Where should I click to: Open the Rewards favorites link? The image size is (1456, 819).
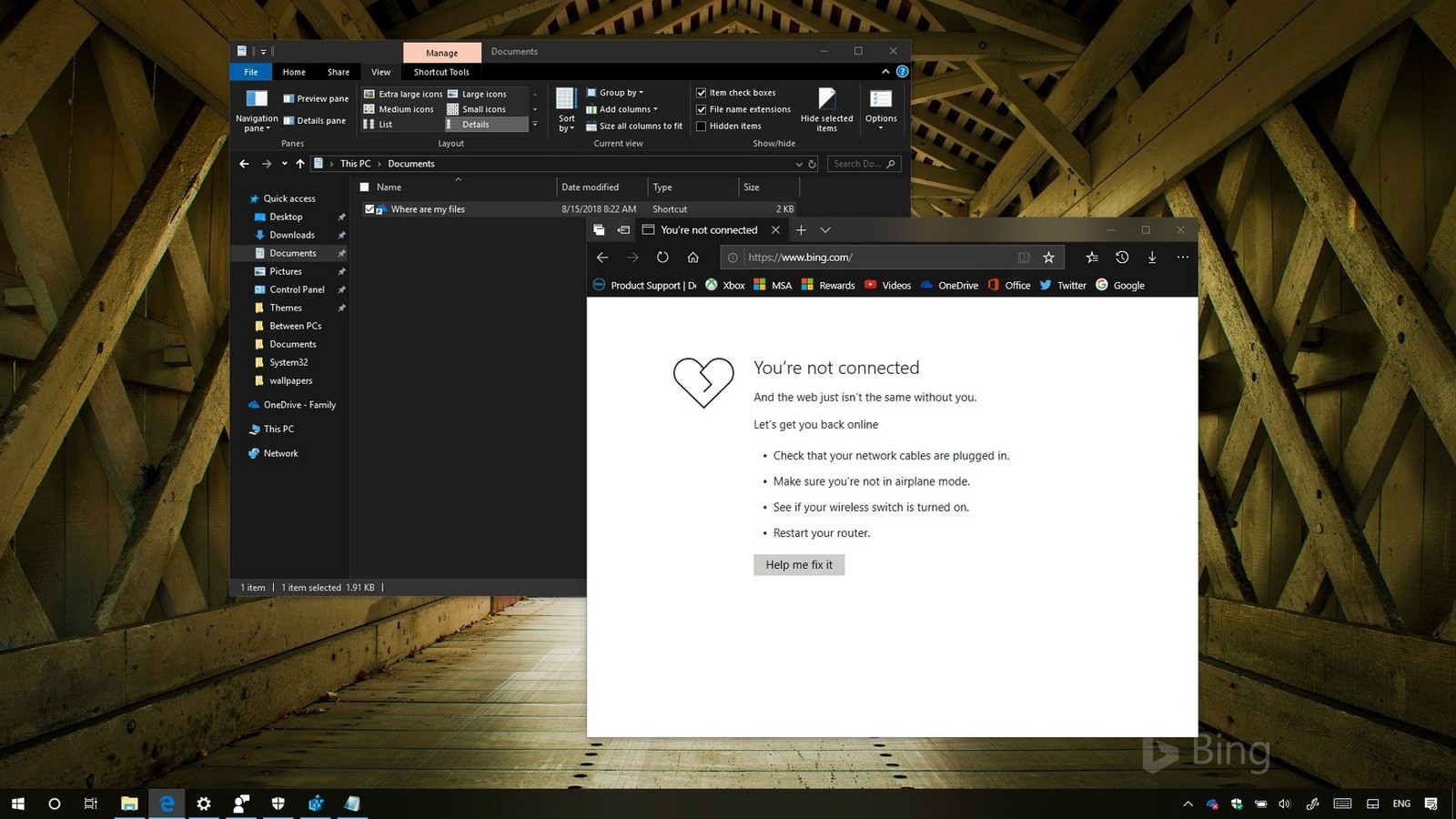click(828, 286)
